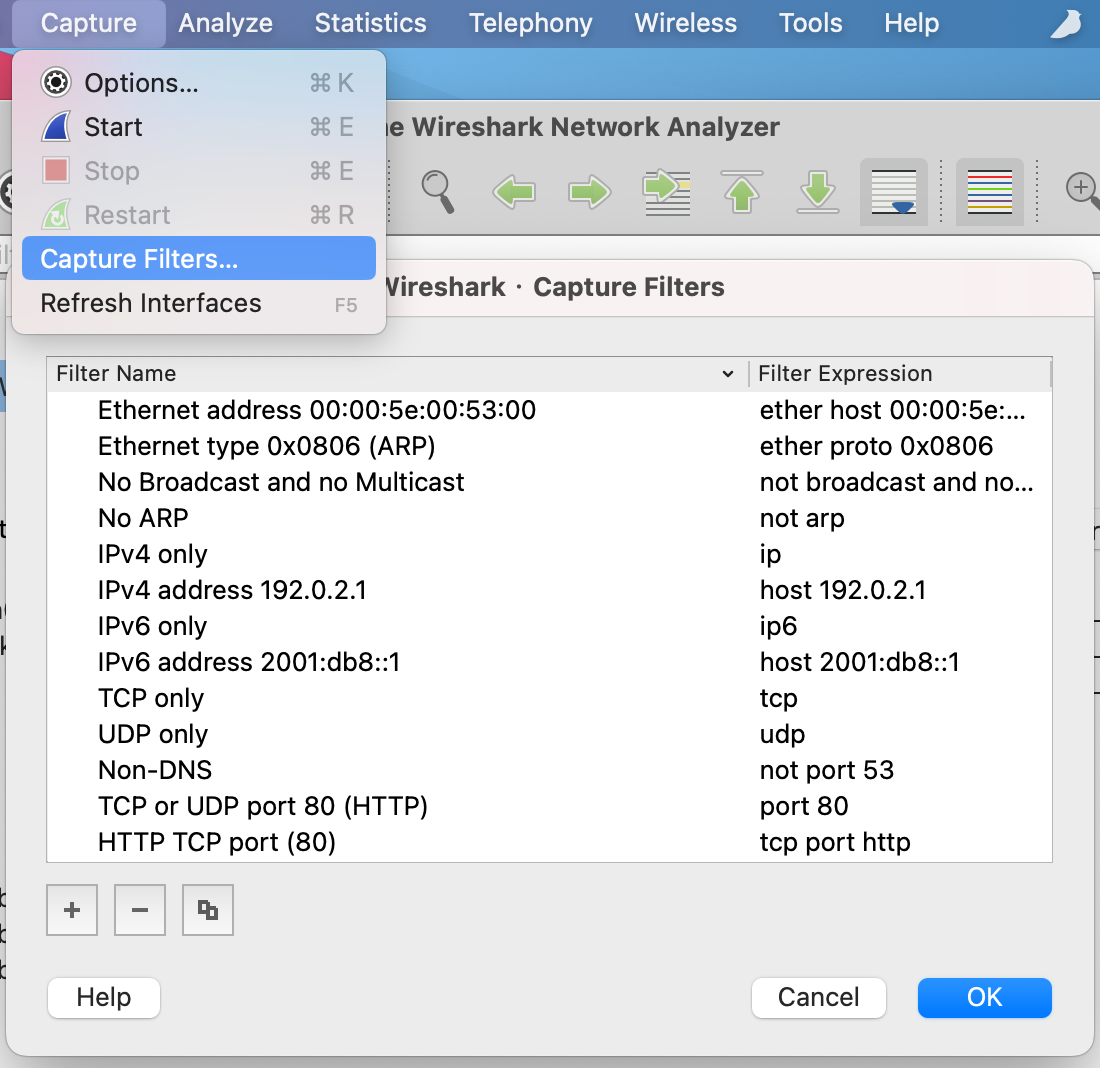Add a new filter with plus button
Image resolution: width=1100 pixels, height=1068 pixels.
(72, 910)
